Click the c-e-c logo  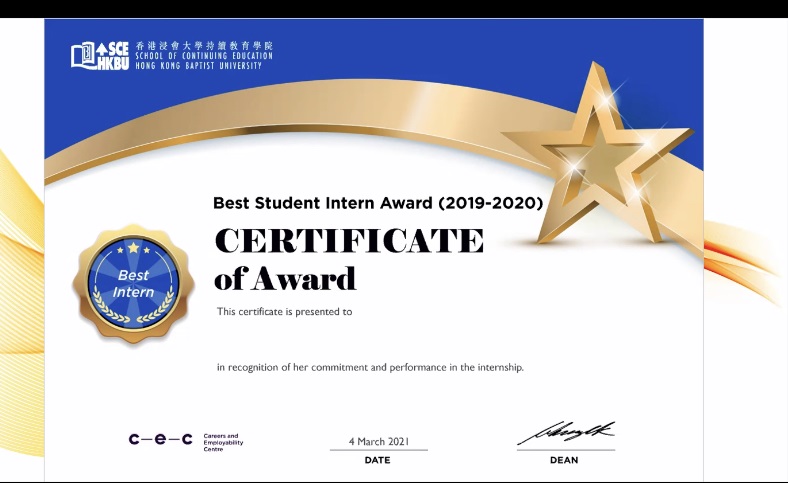pyautogui.click(x=160, y=439)
